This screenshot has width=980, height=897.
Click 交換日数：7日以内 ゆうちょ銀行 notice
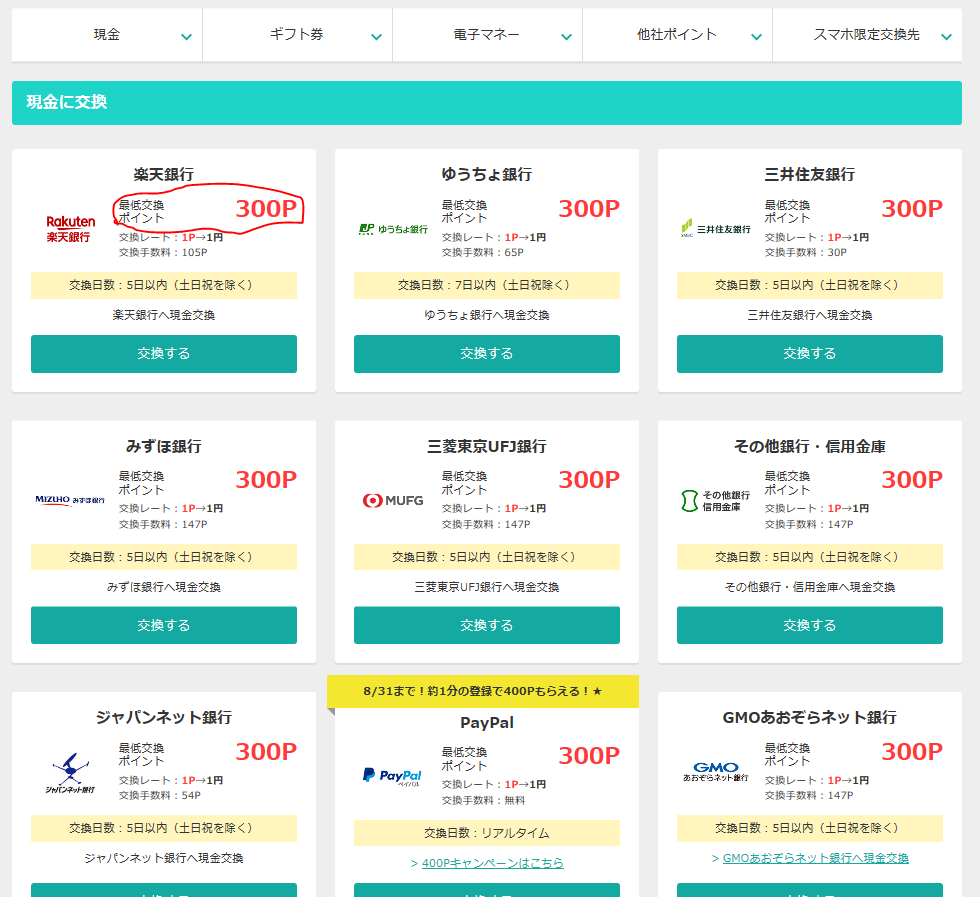[487, 285]
